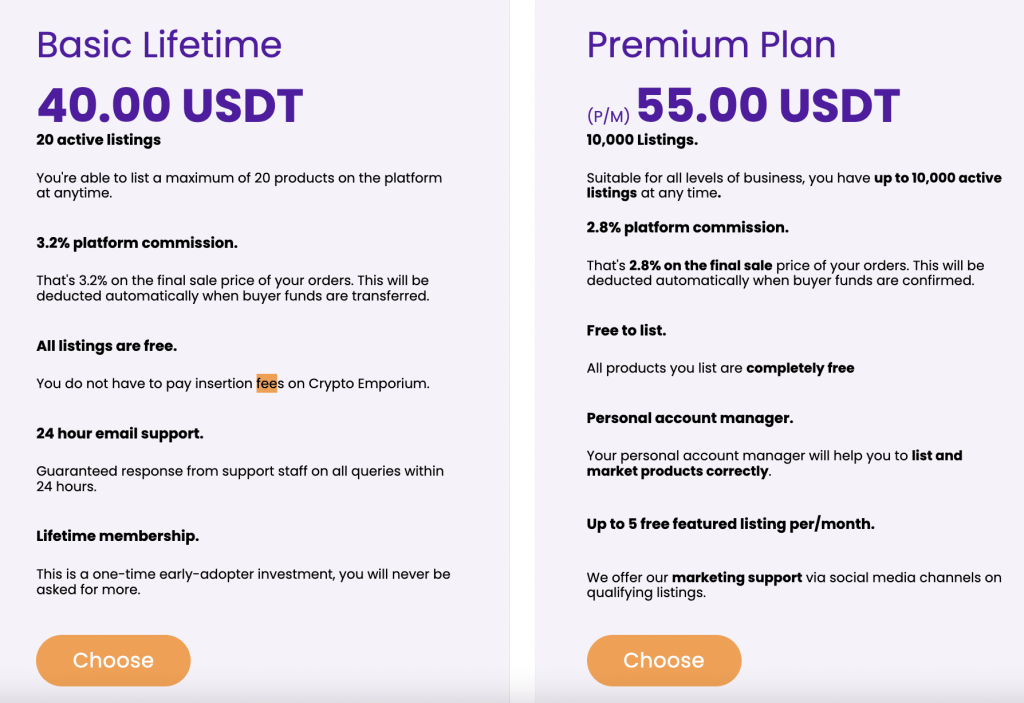
Task: Click '24 hour email support.' heading
Action: point(120,433)
